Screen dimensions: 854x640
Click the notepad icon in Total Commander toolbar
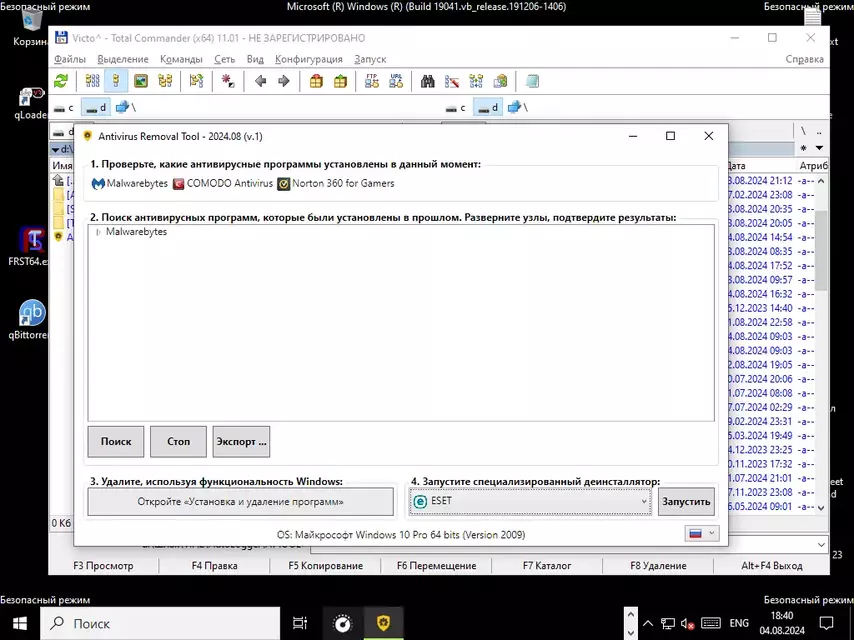(x=532, y=81)
